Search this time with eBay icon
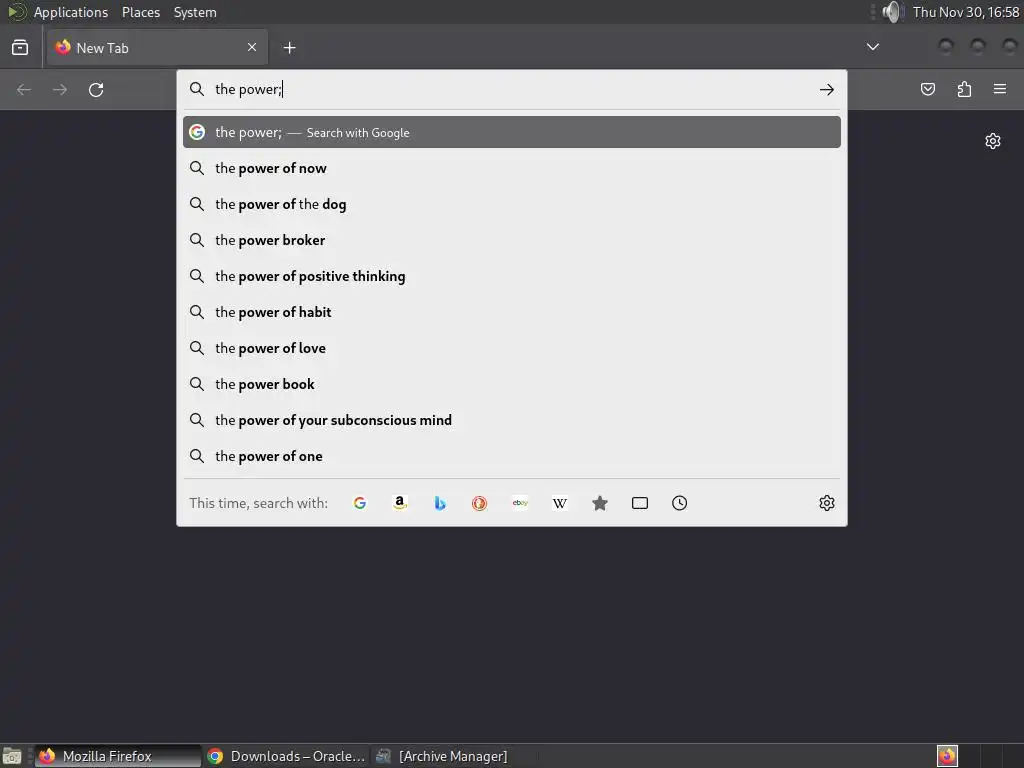The width and height of the screenshot is (1024, 768). [x=520, y=503]
